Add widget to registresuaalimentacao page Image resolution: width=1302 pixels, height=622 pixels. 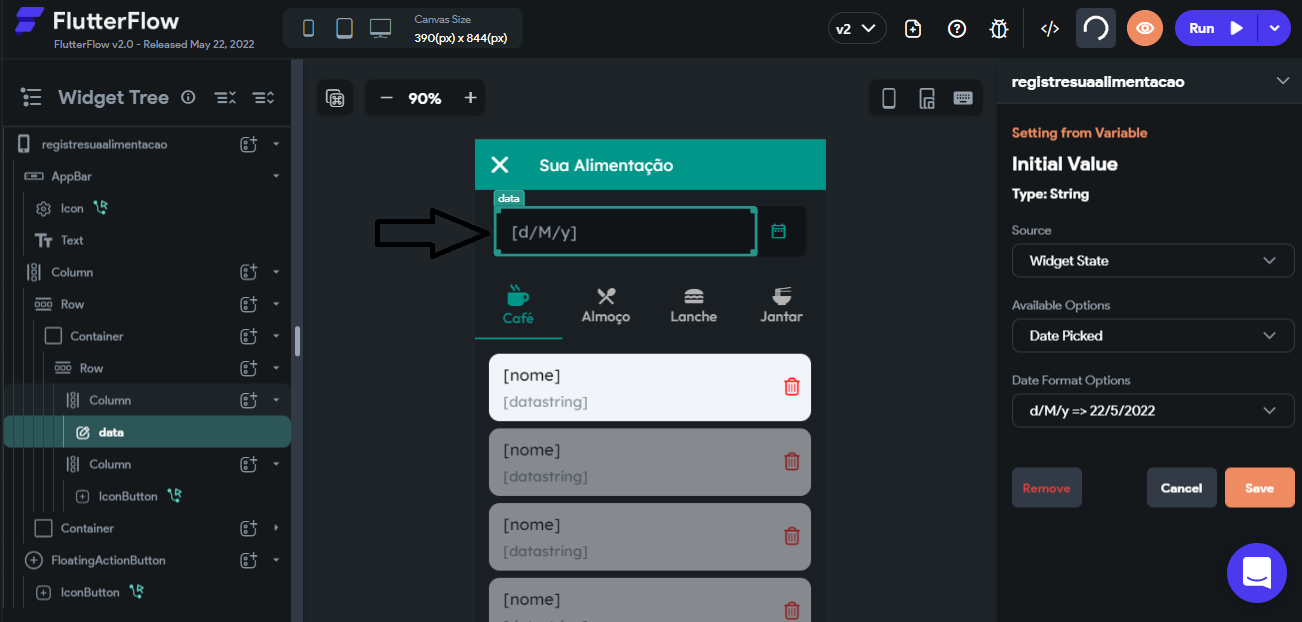pyautogui.click(x=249, y=144)
